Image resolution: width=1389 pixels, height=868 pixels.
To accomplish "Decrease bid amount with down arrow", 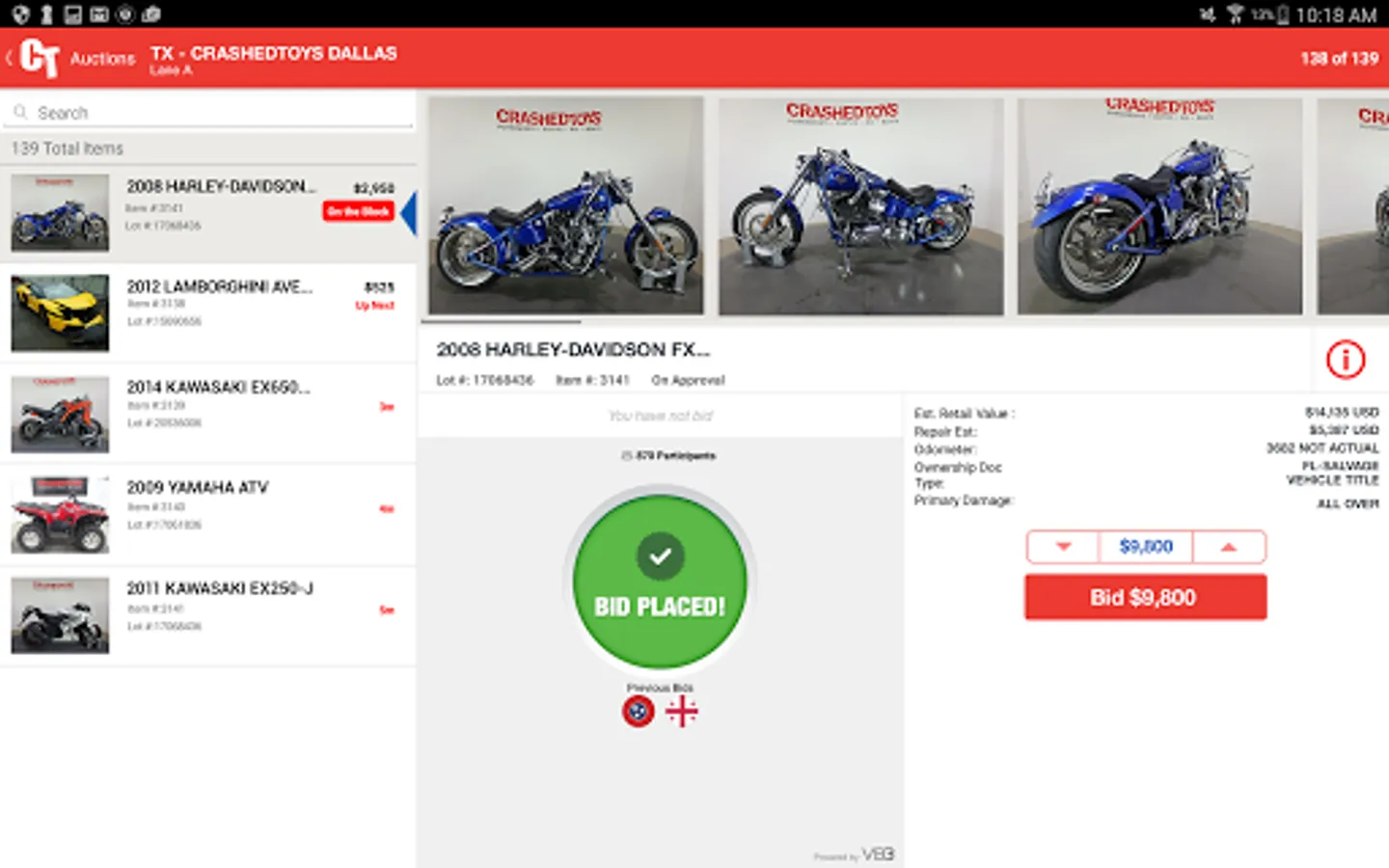I will [x=1063, y=547].
